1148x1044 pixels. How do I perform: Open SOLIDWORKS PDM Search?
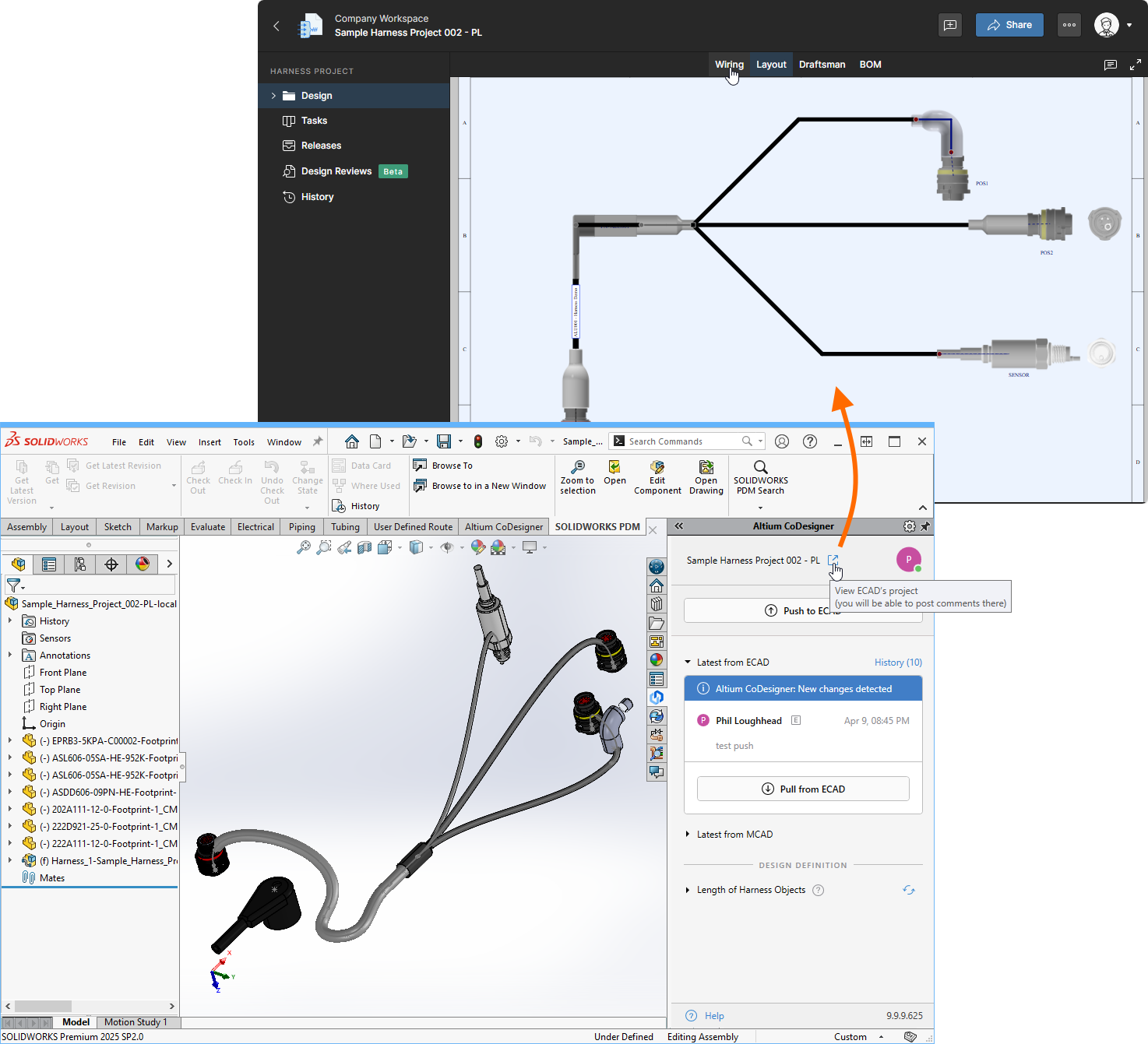point(760,477)
